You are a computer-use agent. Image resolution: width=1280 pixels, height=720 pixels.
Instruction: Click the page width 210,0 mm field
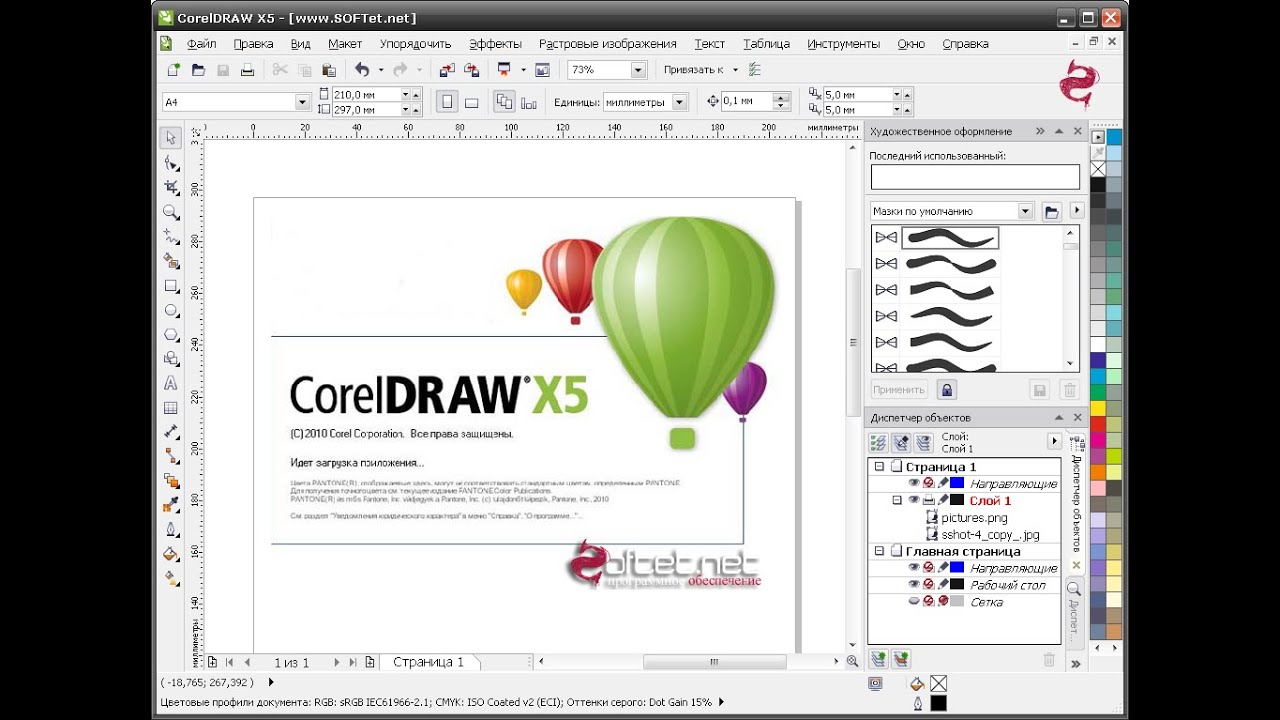[x=365, y=94]
